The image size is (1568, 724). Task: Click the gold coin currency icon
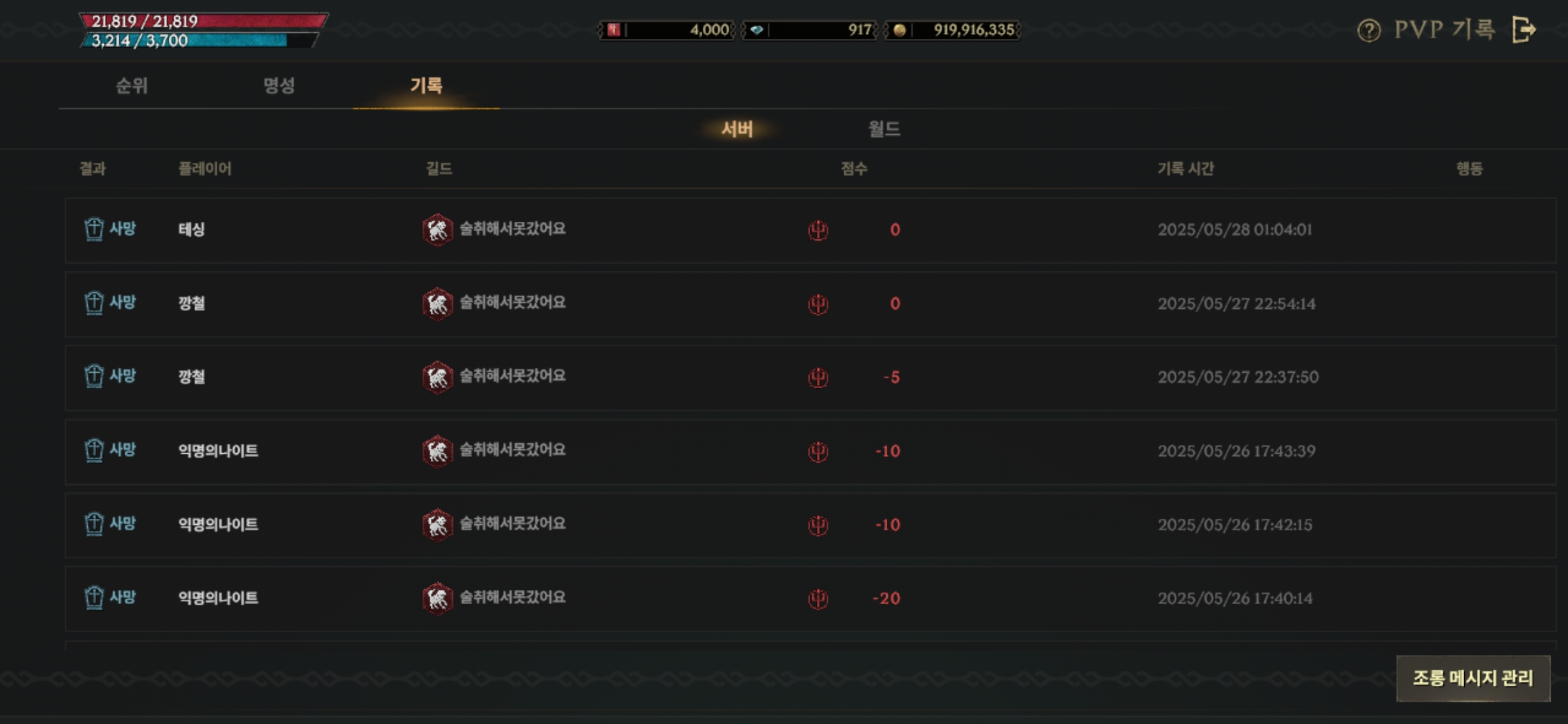899,29
